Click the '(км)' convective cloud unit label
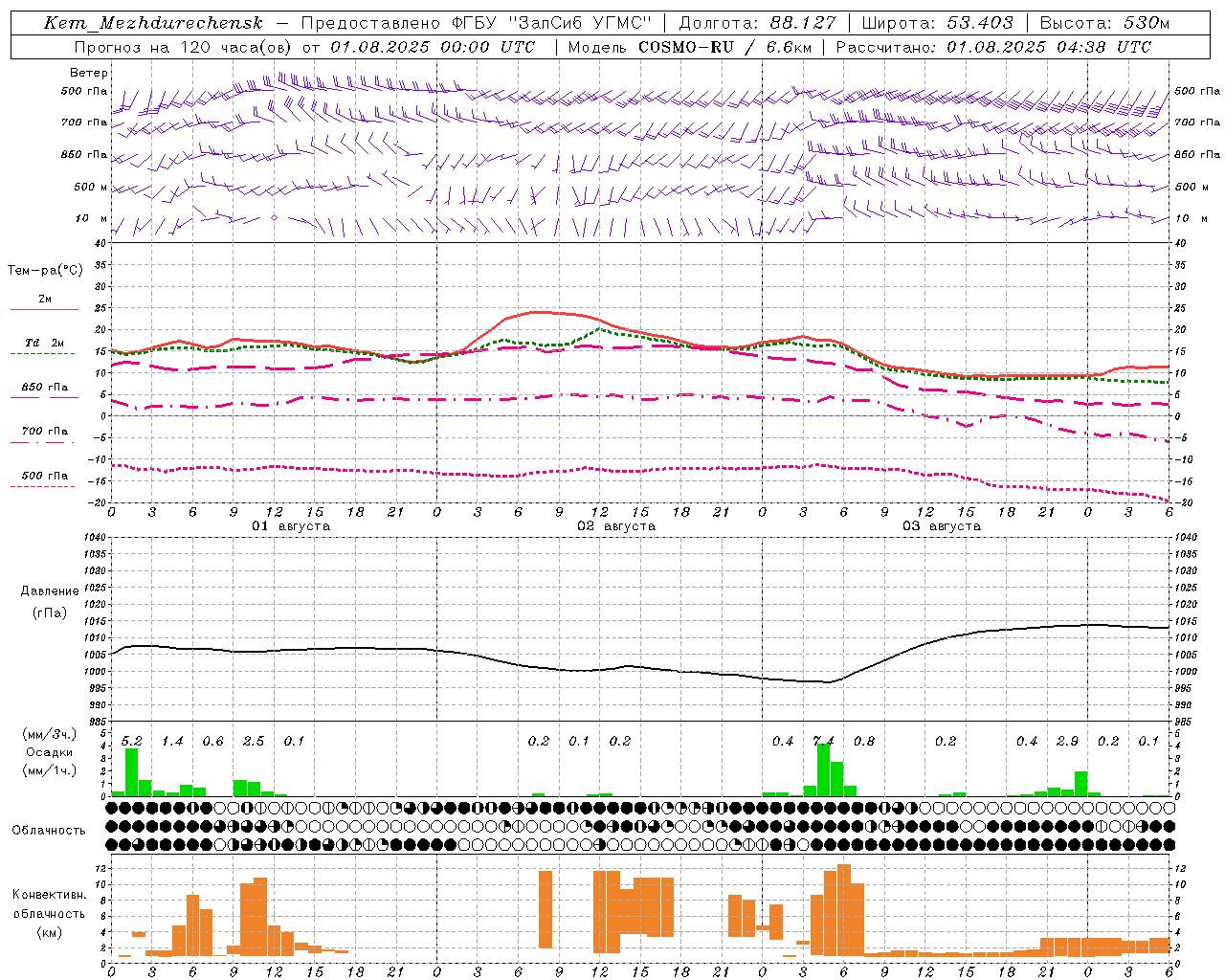This screenshot has height=980, width=1225. pos(50,932)
